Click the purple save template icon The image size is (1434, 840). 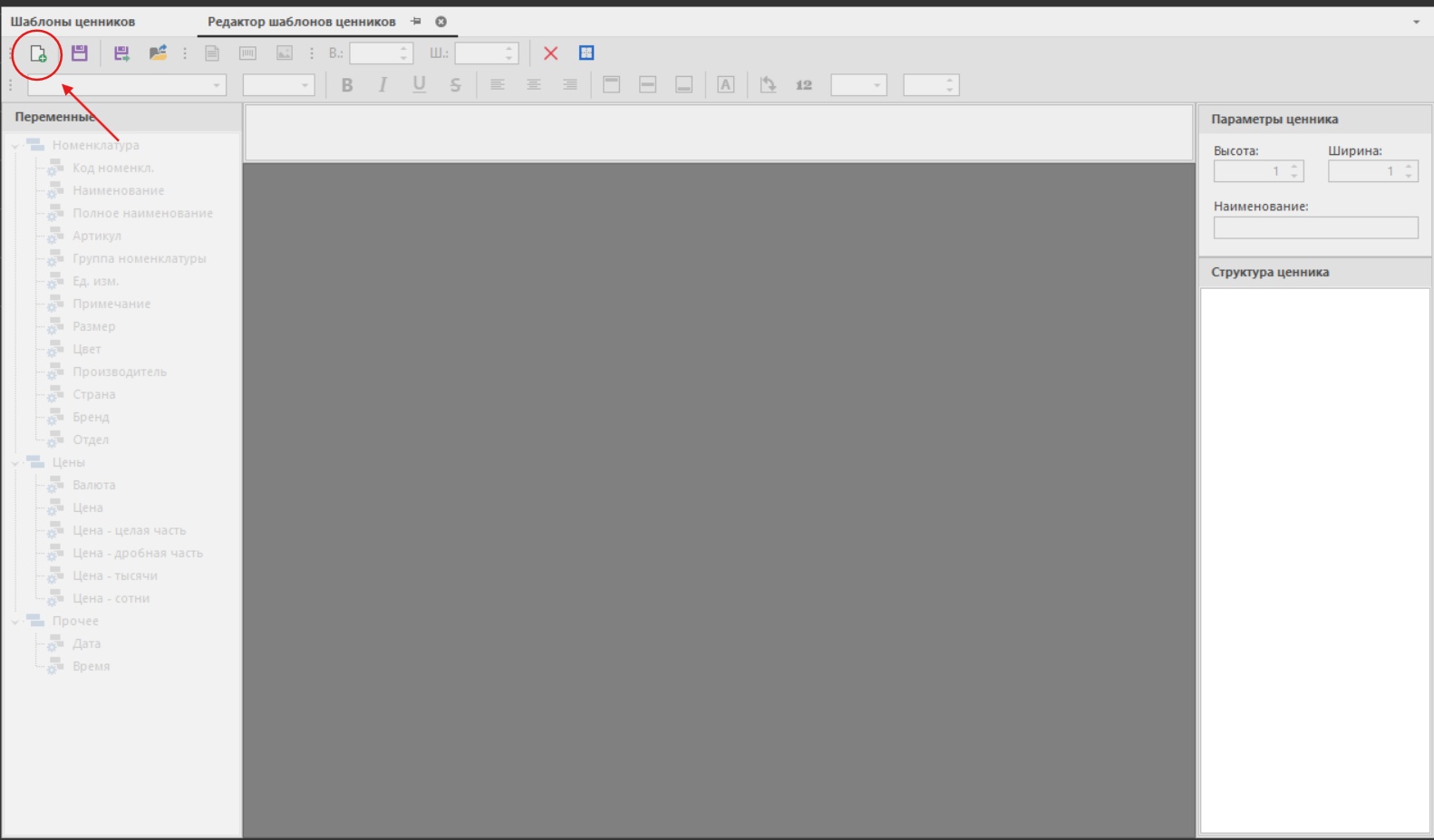(x=80, y=53)
